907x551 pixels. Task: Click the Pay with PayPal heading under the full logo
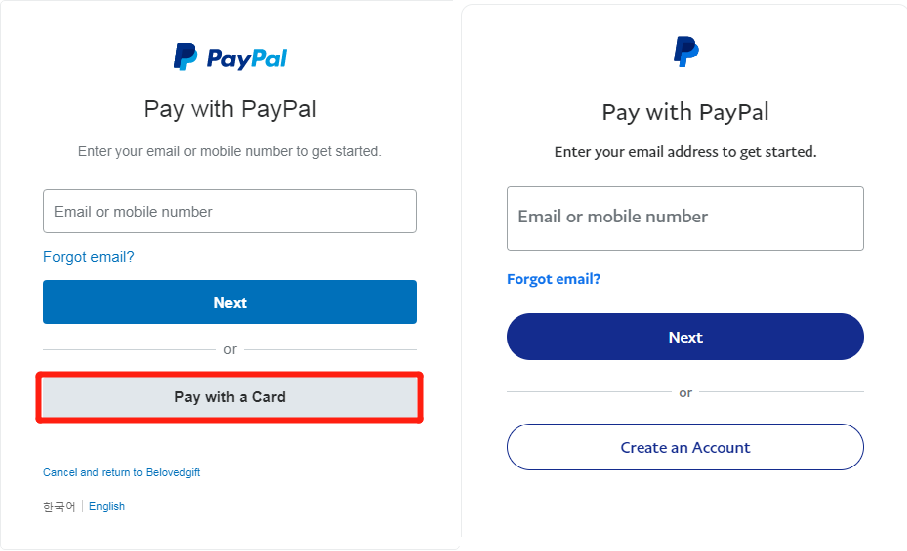[x=230, y=109]
